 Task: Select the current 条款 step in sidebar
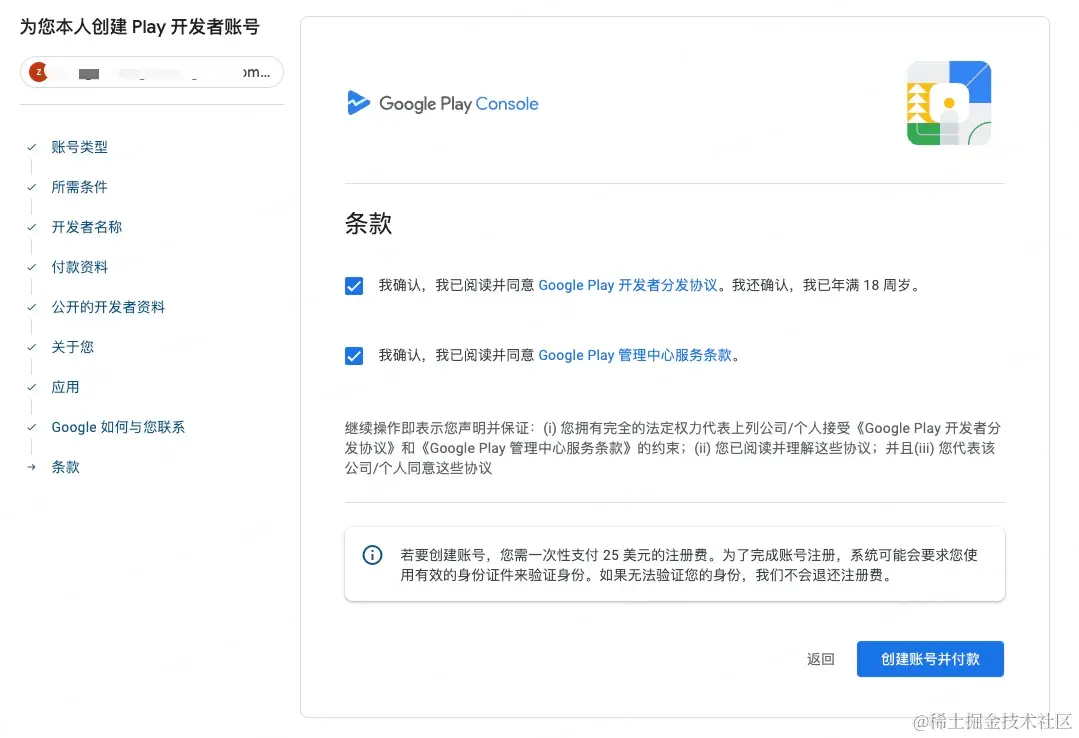click(65, 467)
